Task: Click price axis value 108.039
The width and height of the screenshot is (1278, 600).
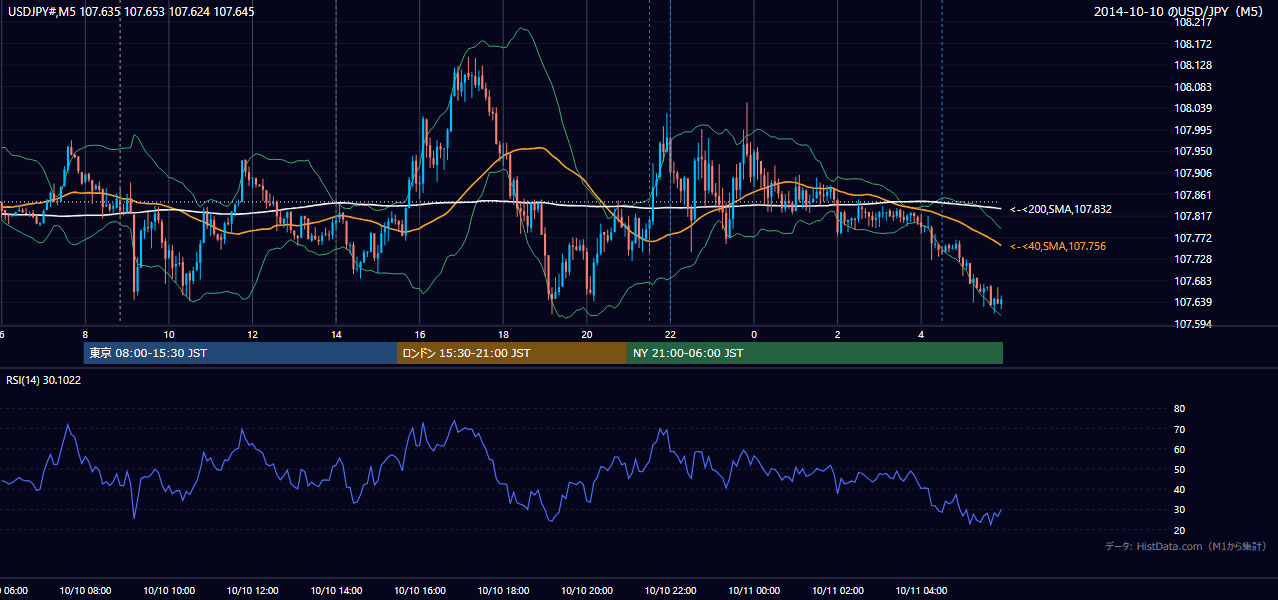Action: pos(1193,108)
